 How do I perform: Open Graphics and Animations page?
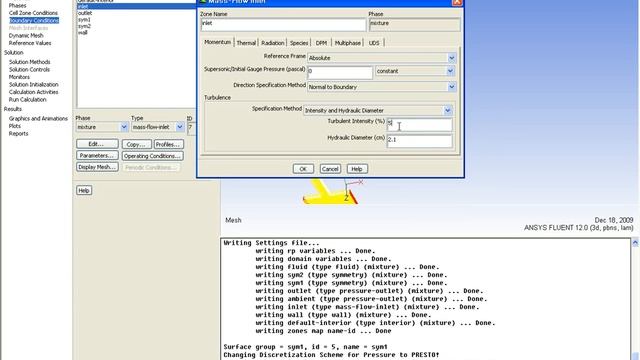38,118
